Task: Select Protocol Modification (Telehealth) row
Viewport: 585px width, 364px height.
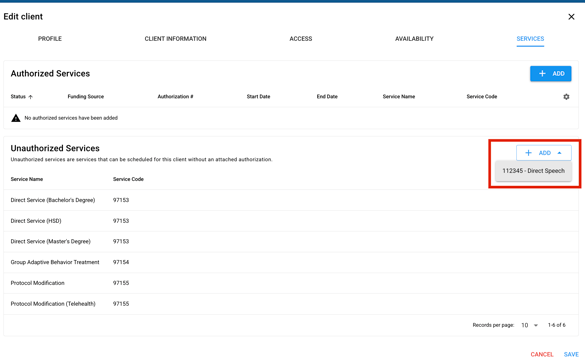Action: [291, 304]
